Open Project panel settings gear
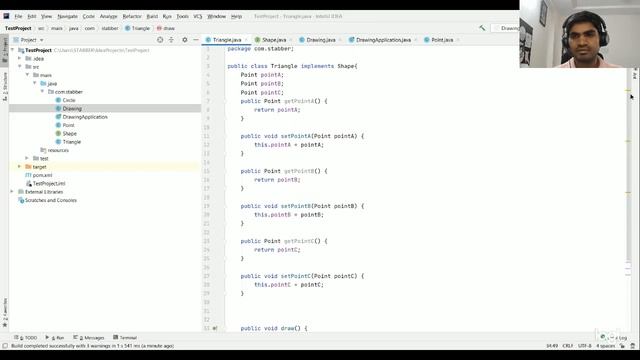Screen dimensions: 640x360 [x=184, y=40]
